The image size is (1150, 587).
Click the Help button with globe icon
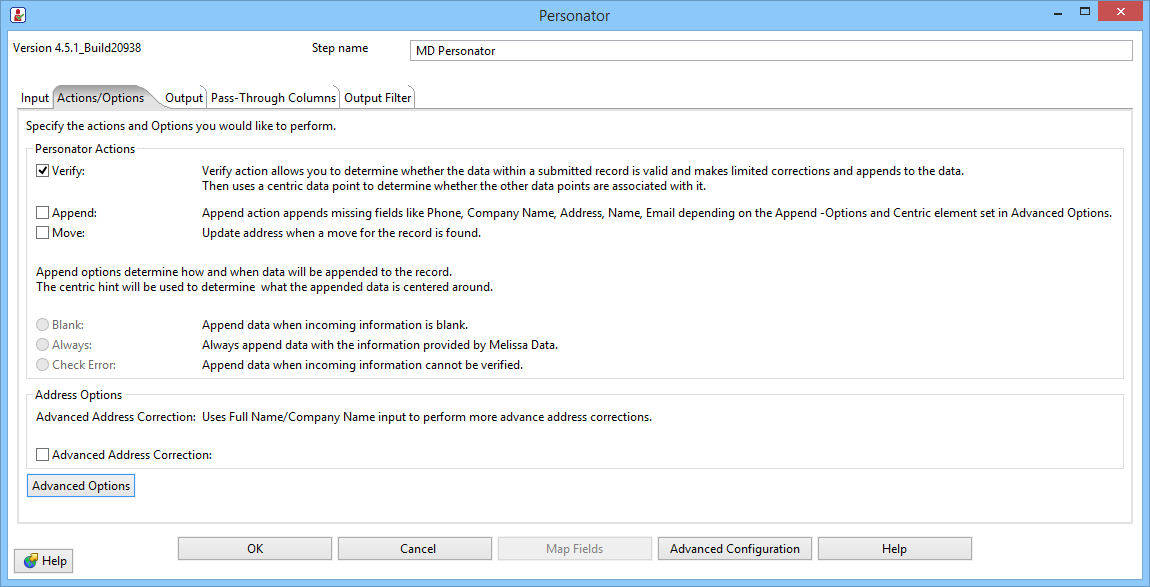[x=44, y=561]
